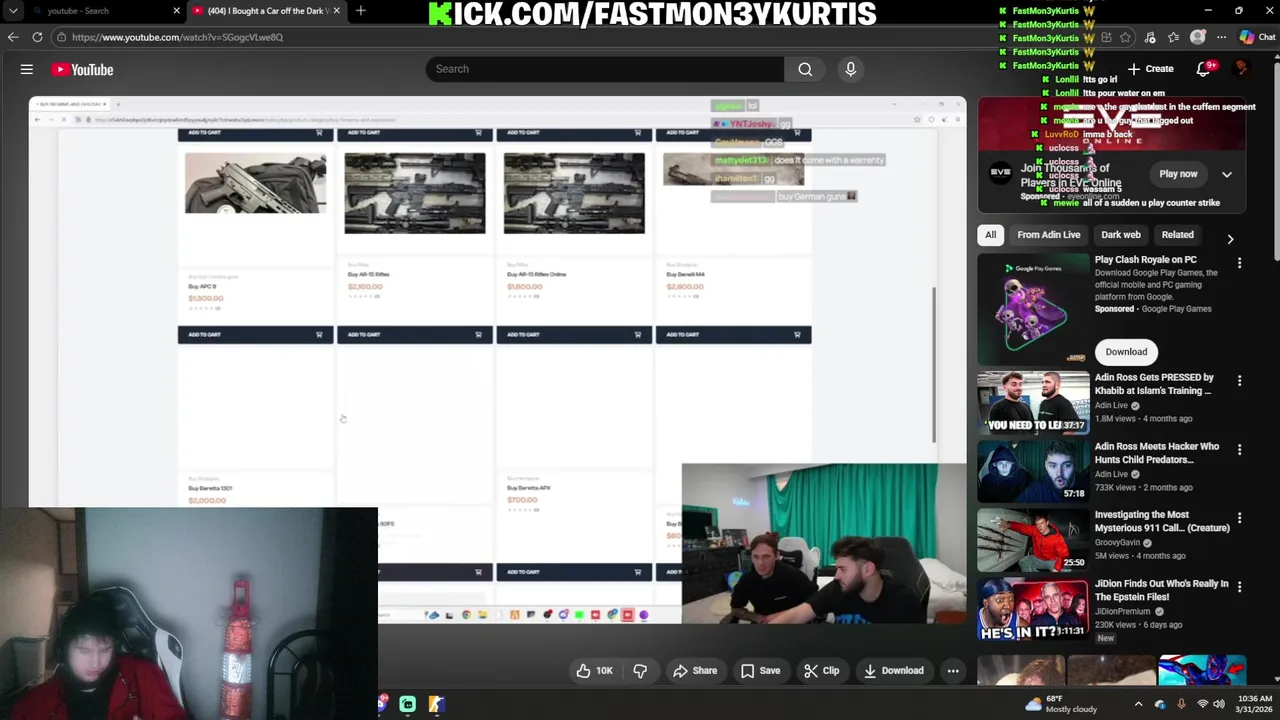The height and width of the screenshot is (720, 1280).
Task: Open the tab actions dropdown chevron
Action: pos(13,11)
